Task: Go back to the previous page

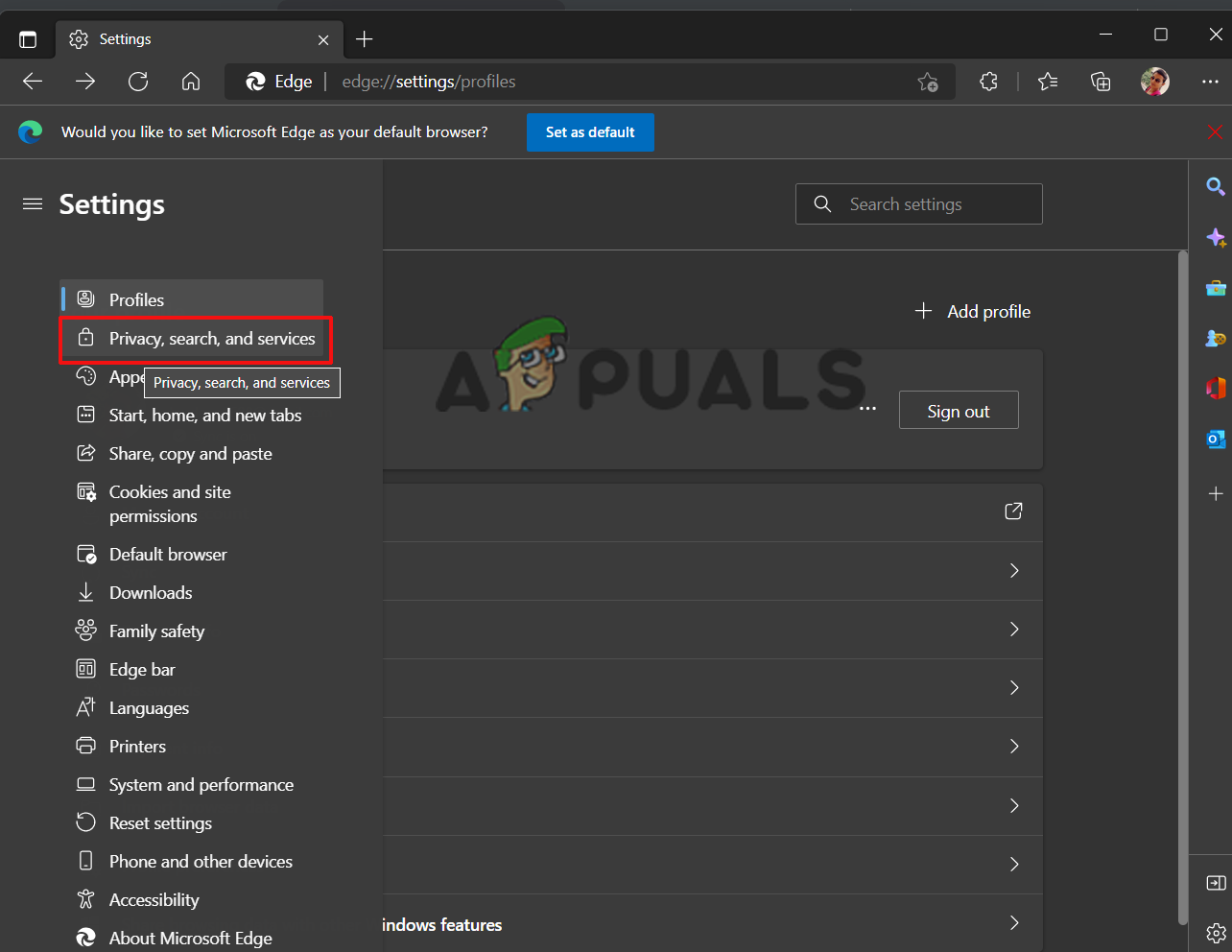Action: pyautogui.click(x=33, y=82)
